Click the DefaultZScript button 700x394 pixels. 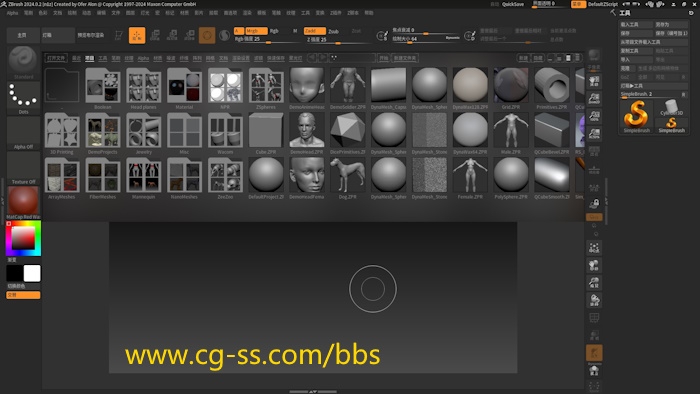pos(603,4)
